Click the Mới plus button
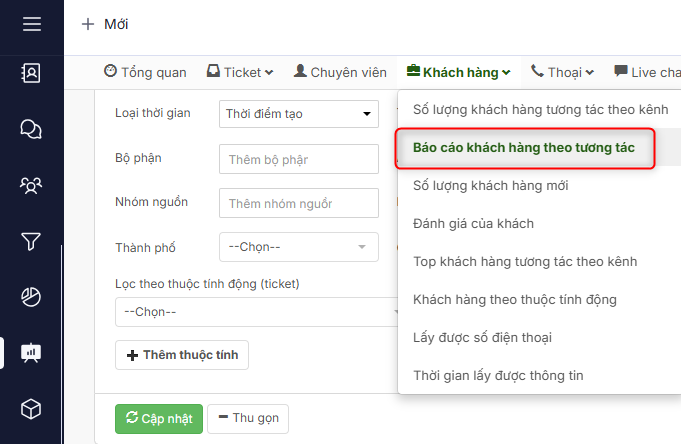Image resolution: width=681 pixels, height=444 pixels. [x=105, y=24]
